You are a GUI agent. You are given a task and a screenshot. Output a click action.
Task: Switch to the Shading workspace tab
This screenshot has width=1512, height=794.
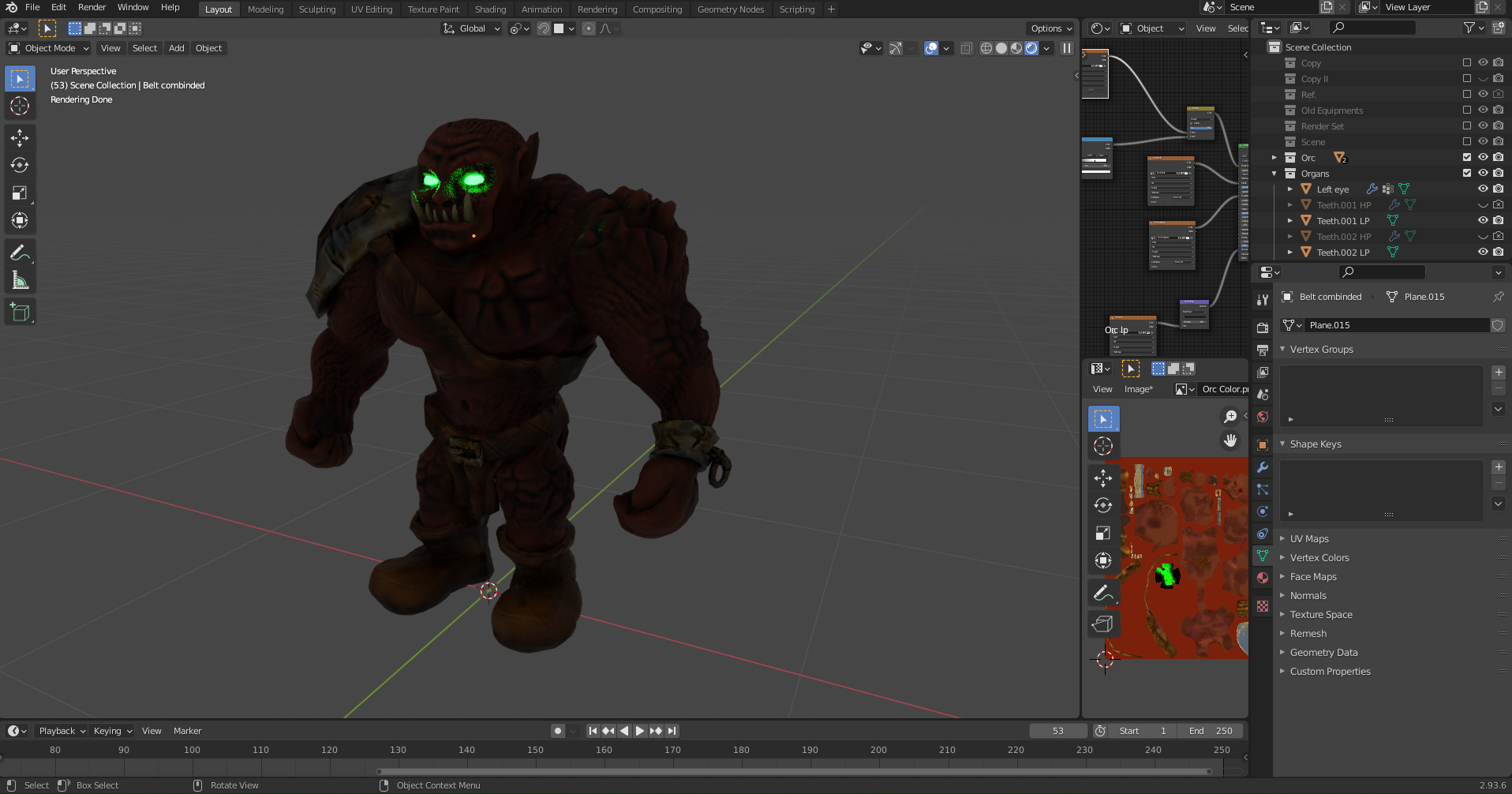490,9
